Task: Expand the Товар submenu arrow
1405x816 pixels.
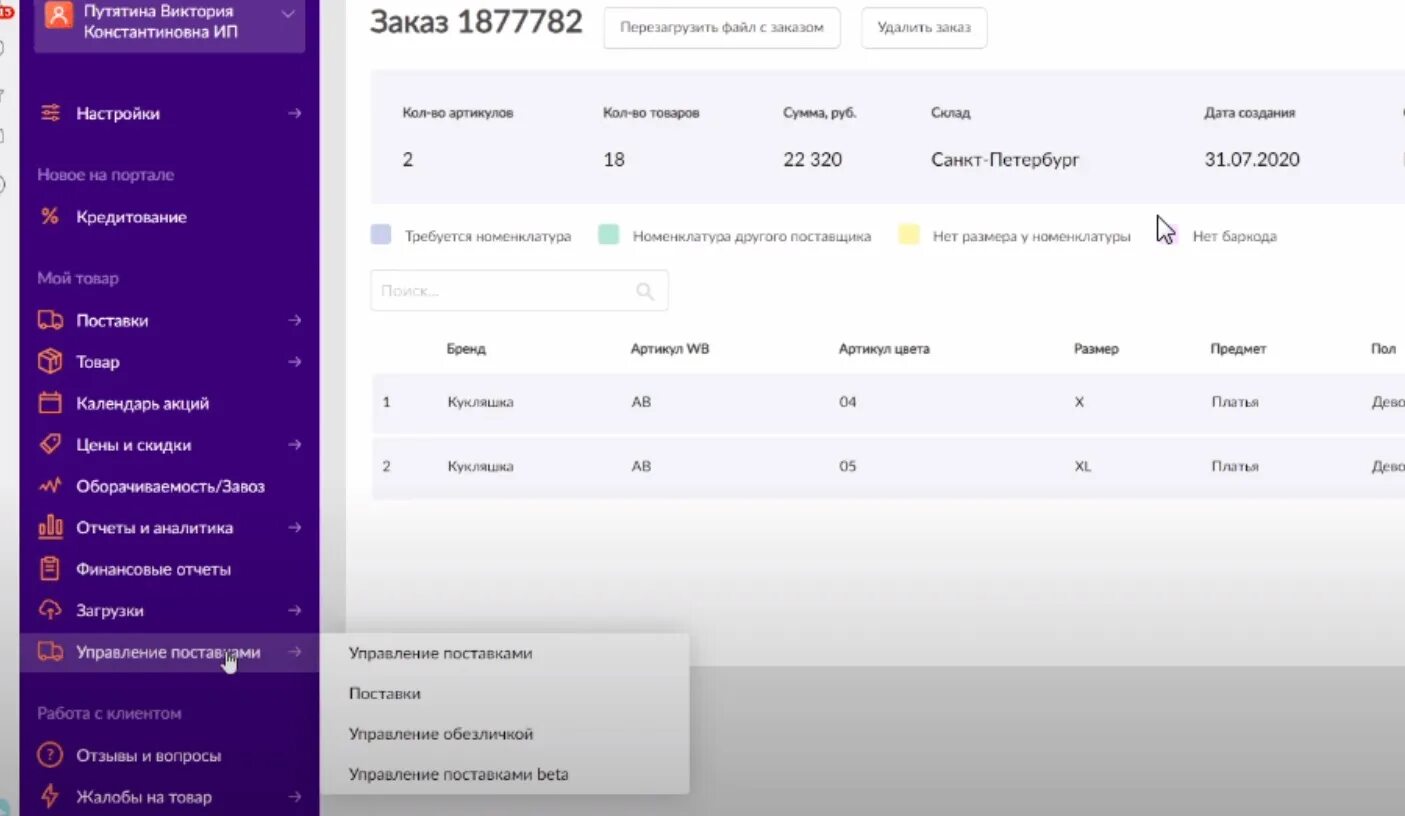Action: pyautogui.click(x=294, y=361)
